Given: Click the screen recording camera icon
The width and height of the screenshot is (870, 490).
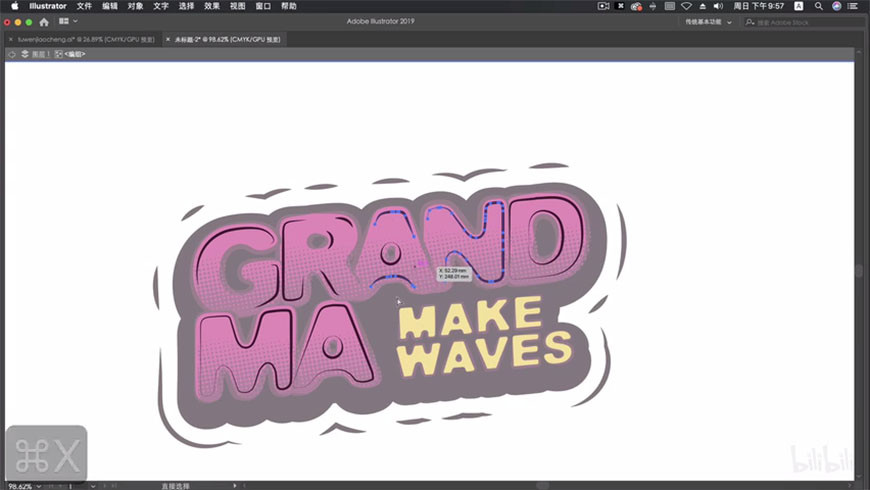Looking at the screenshot, I should (x=603, y=6).
